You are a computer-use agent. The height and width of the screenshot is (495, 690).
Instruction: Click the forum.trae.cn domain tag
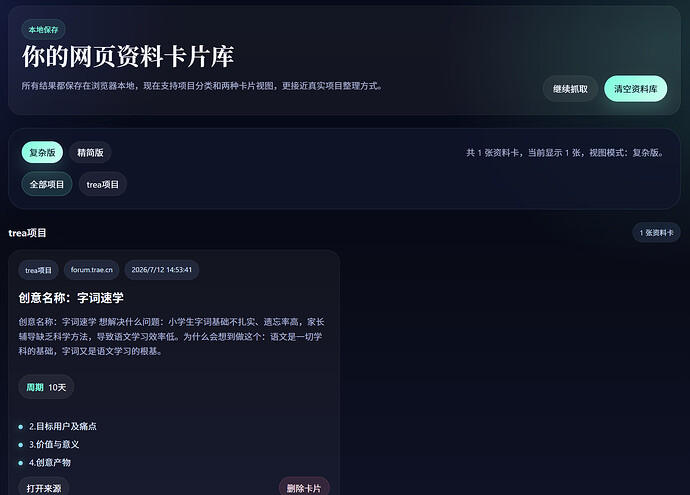(x=92, y=270)
